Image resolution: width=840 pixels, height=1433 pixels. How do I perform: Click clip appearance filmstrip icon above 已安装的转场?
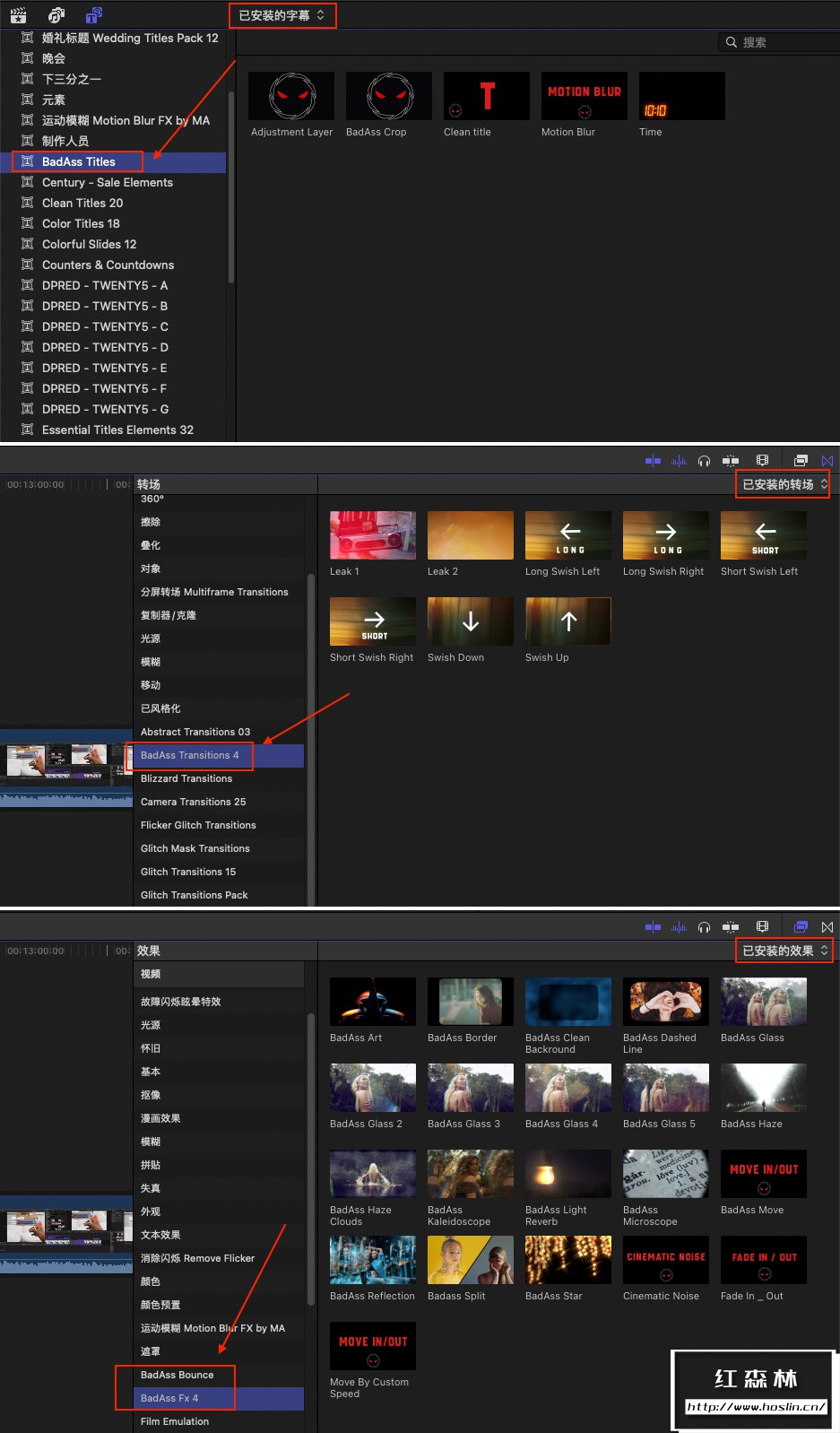tap(762, 461)
